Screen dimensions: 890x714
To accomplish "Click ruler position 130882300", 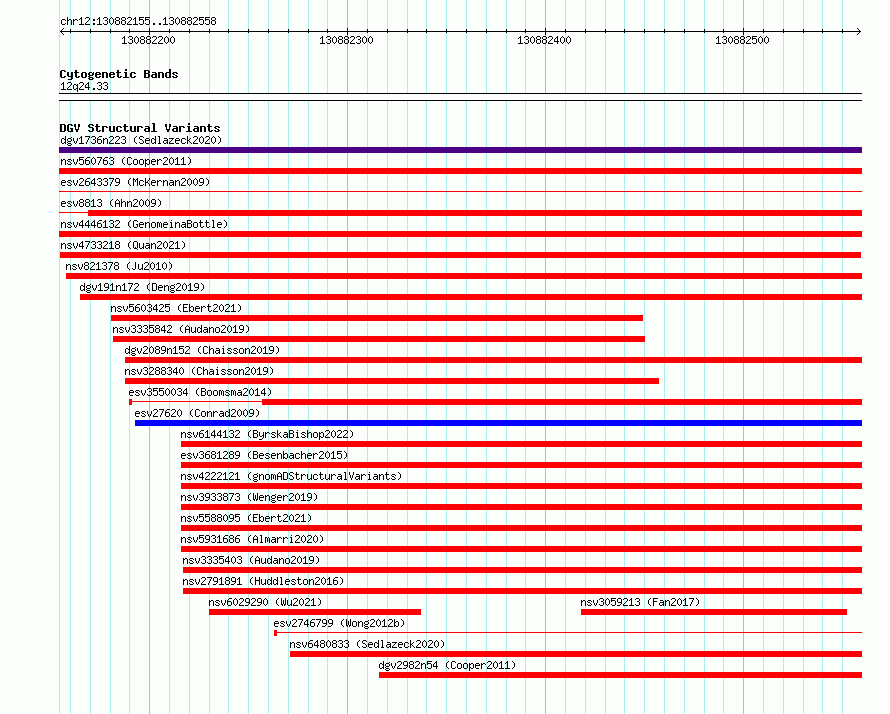I will point(346,40).
